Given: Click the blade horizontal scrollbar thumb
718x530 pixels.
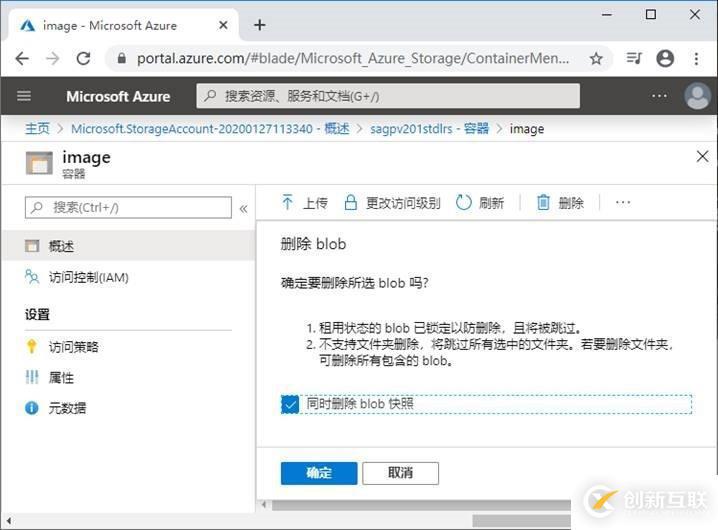Looking at the screenshot, I should [x=421, y=505].
